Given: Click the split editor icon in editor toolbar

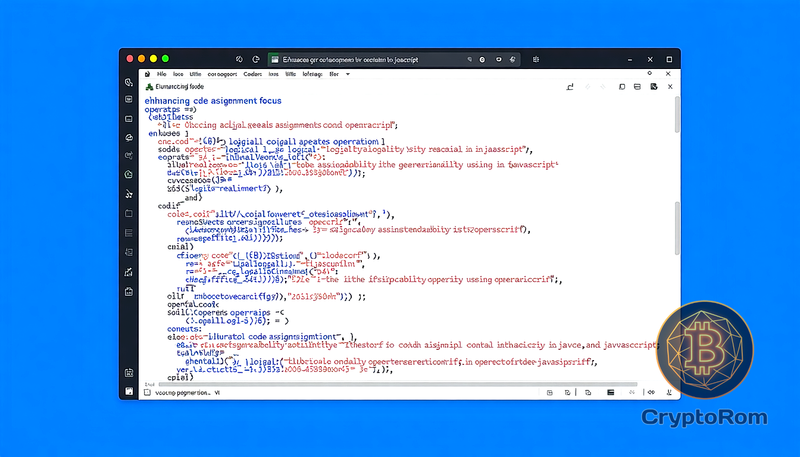Looking at the screenshot, I should (x=621, y=88).
